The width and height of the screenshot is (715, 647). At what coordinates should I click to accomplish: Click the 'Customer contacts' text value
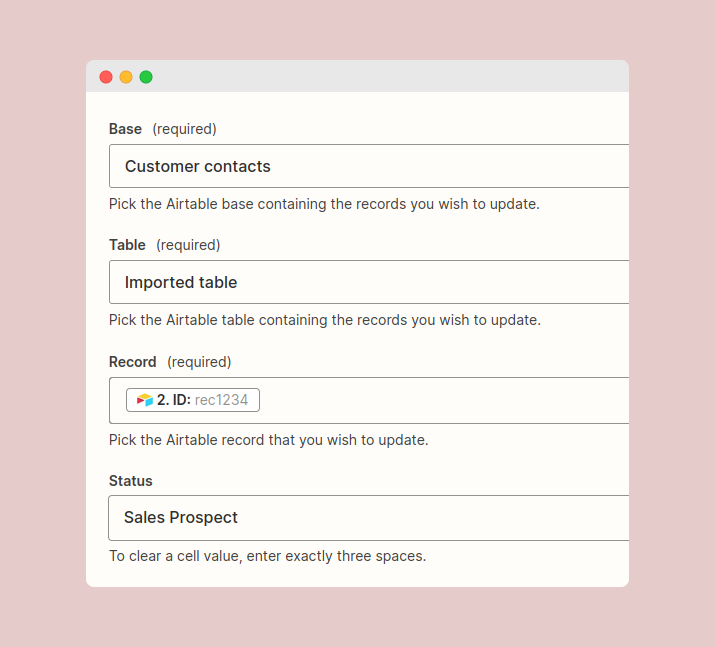tap(198, 166)
